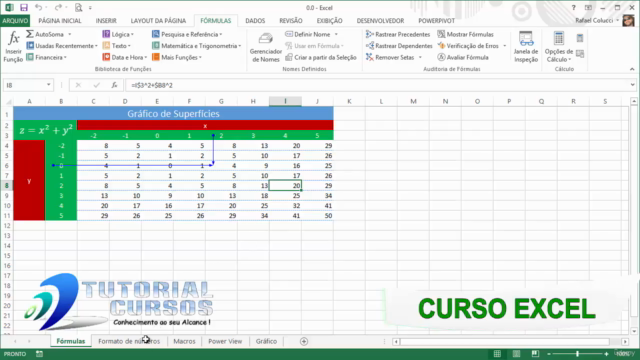Open the Lógica functions icon
The height and width of the screenshot is (360, 640).
106,34
